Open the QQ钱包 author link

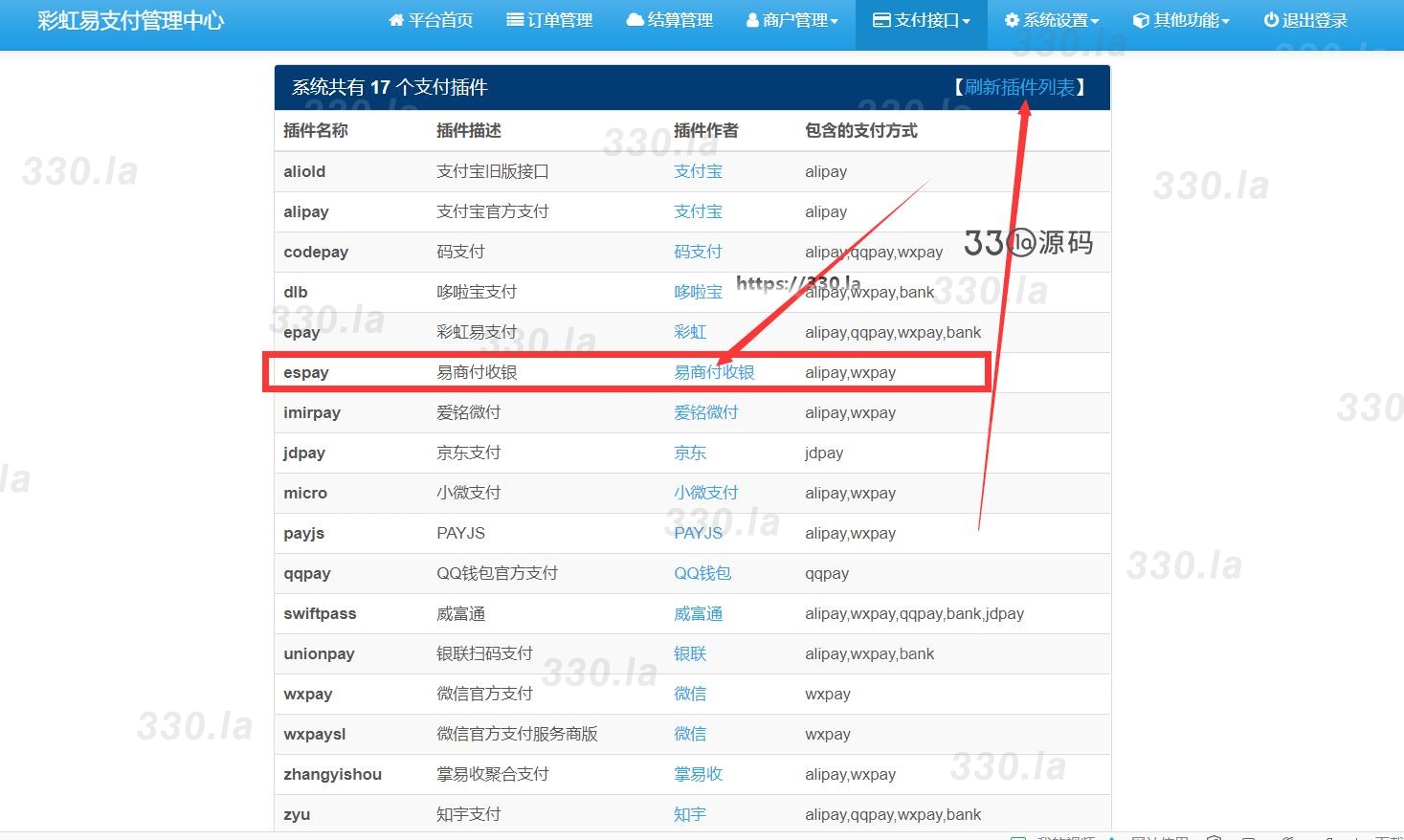[x=702, y=573]
